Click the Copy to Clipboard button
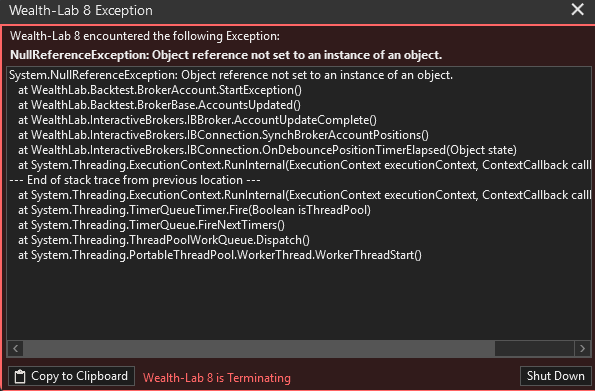 71,376
